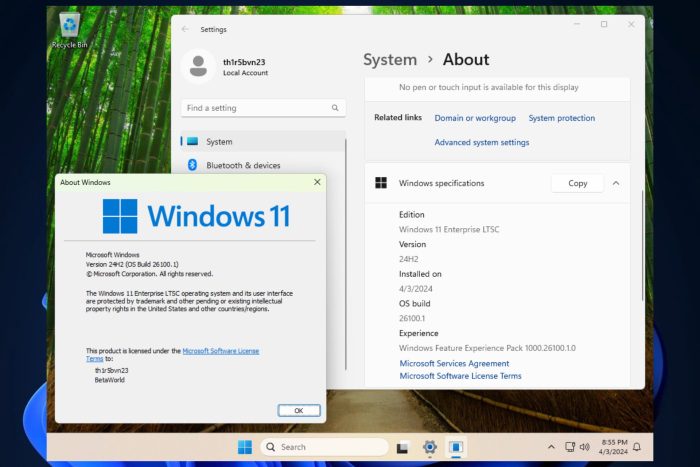This screenshot has height=467, width=700.
Task: Show hidden tray icons chevron
Action: [551, 447]
